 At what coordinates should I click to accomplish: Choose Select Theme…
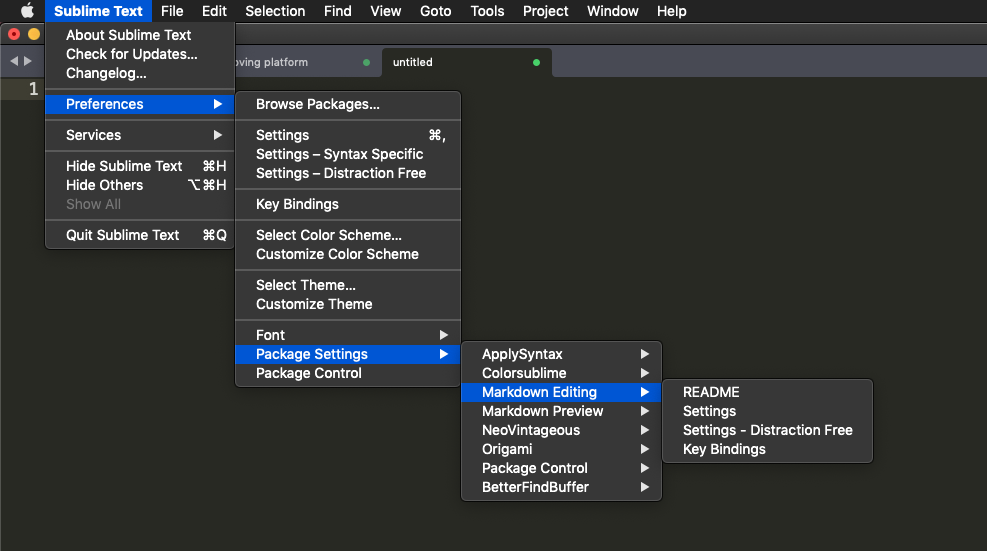348,285
